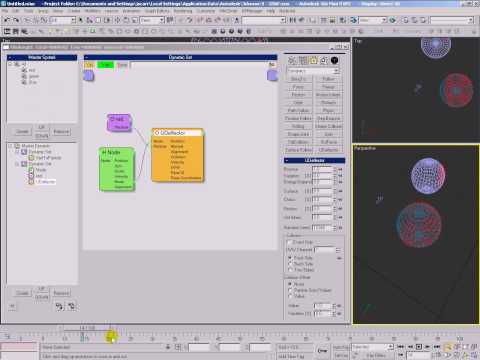This screenshot has width=480, height=360.
Task: Select the Front Side radio button
Action: click(290, 258)
